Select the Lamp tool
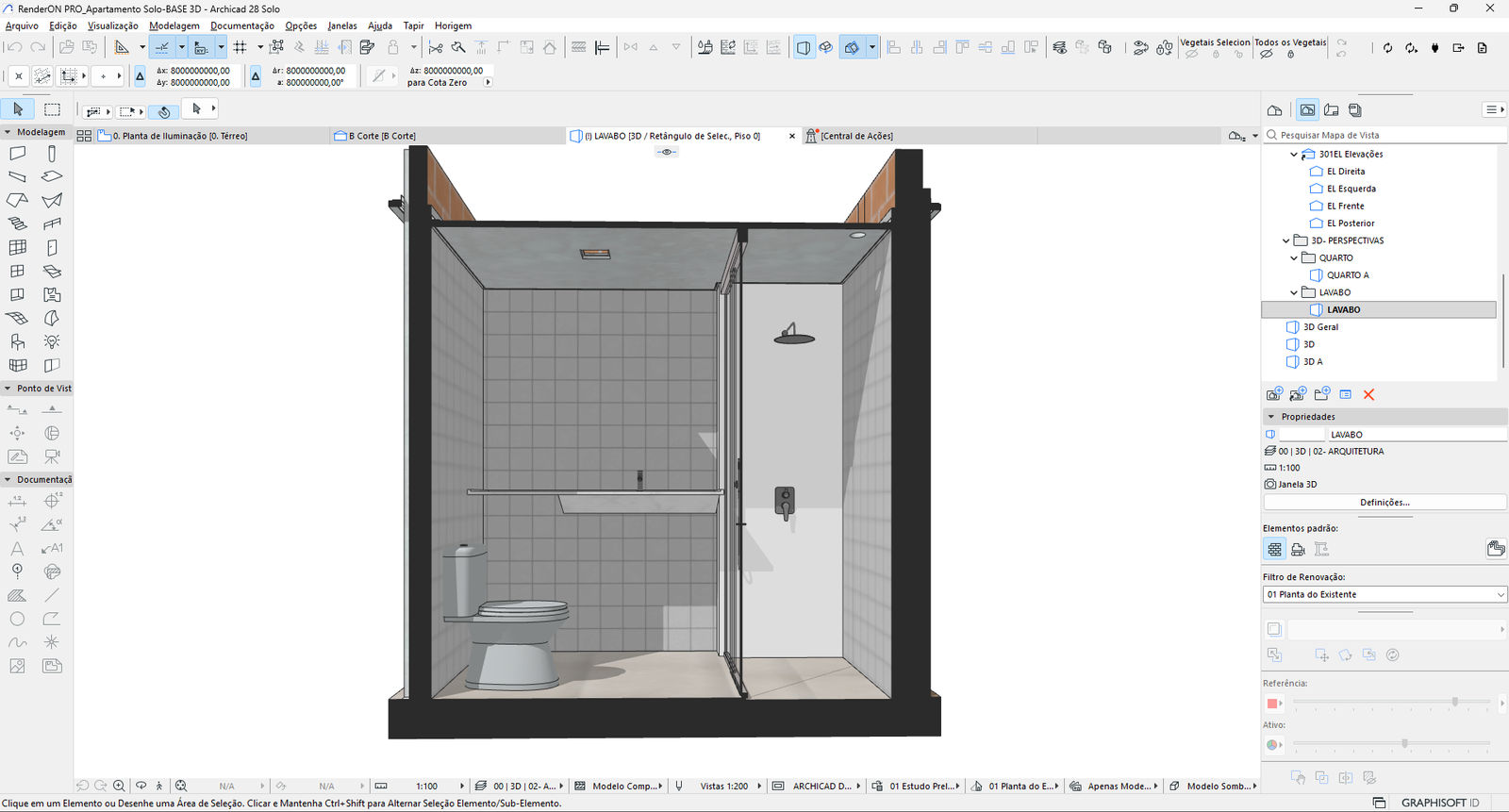The width and height of the screenshot is (1509, 812). pos(52,341)
